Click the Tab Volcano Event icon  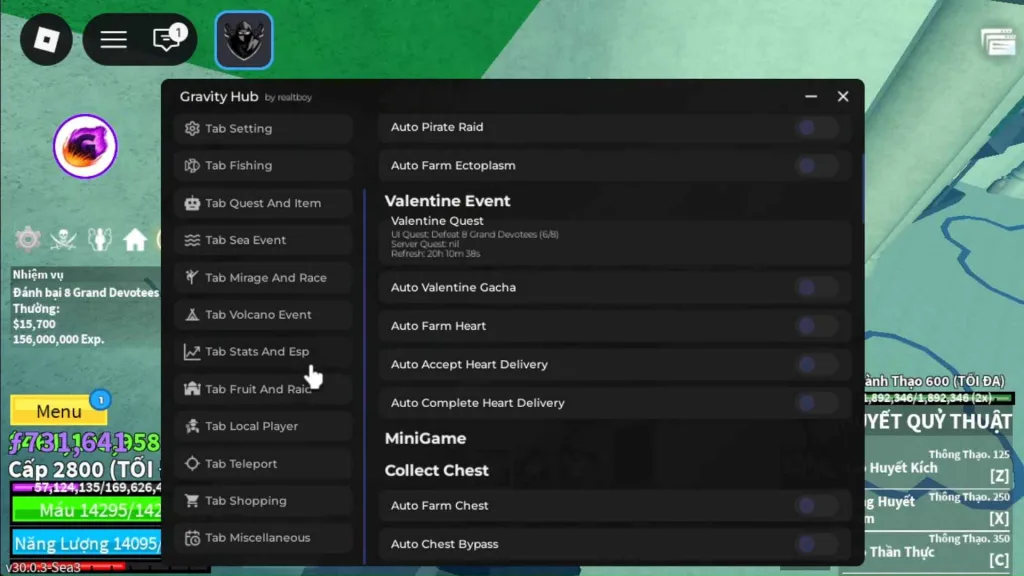tap(192, 315)
